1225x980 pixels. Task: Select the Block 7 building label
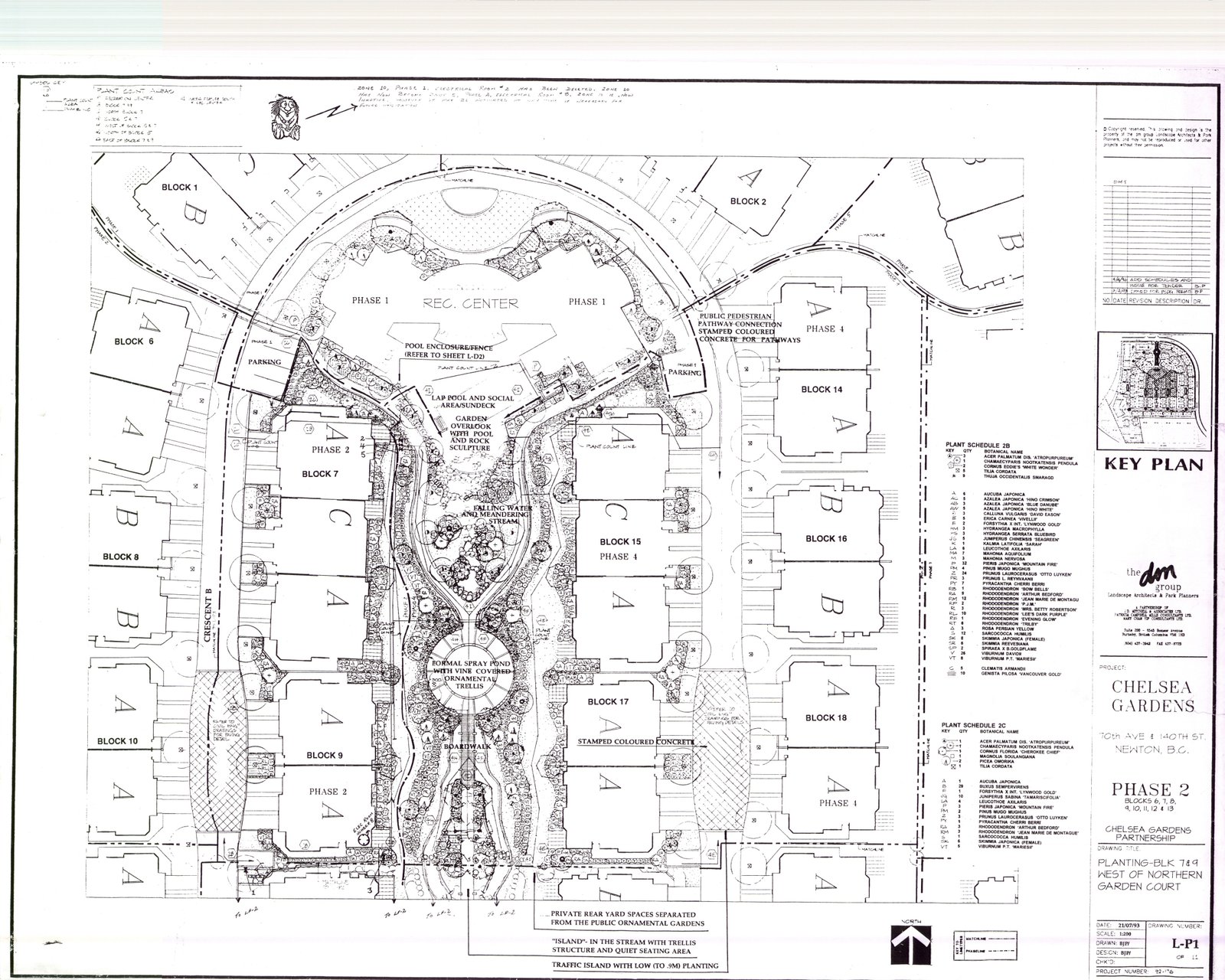coord(320,474)
